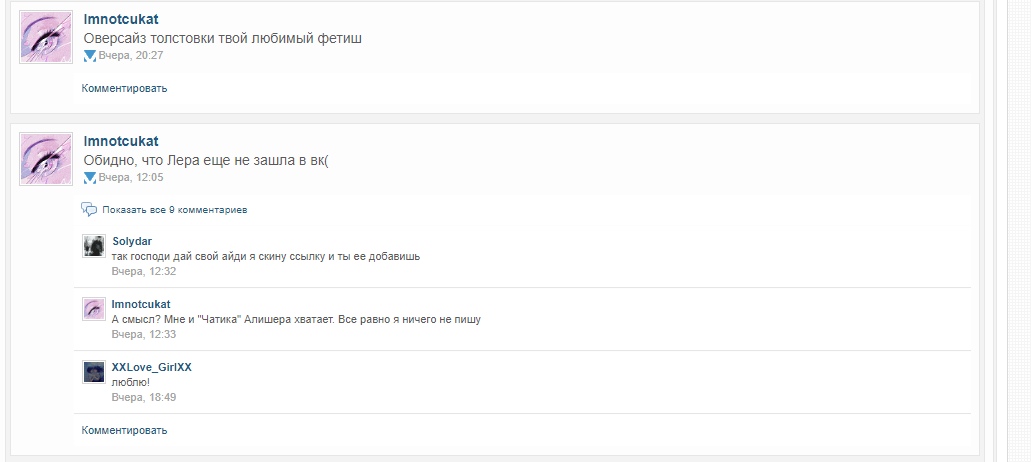Open the Вчера, 12:05 timestamp link
This screenshot has width=1031, height=462.
pyautogui.click(x=131, y=177)
